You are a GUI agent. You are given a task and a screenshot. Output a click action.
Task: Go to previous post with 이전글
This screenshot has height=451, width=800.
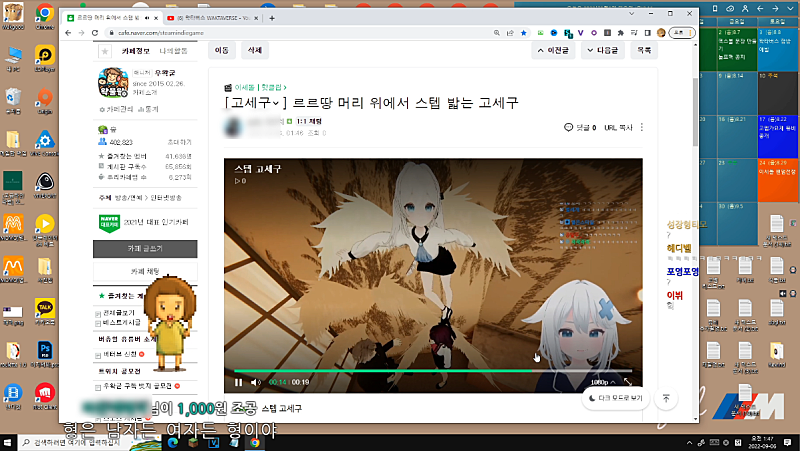[554, 51]
